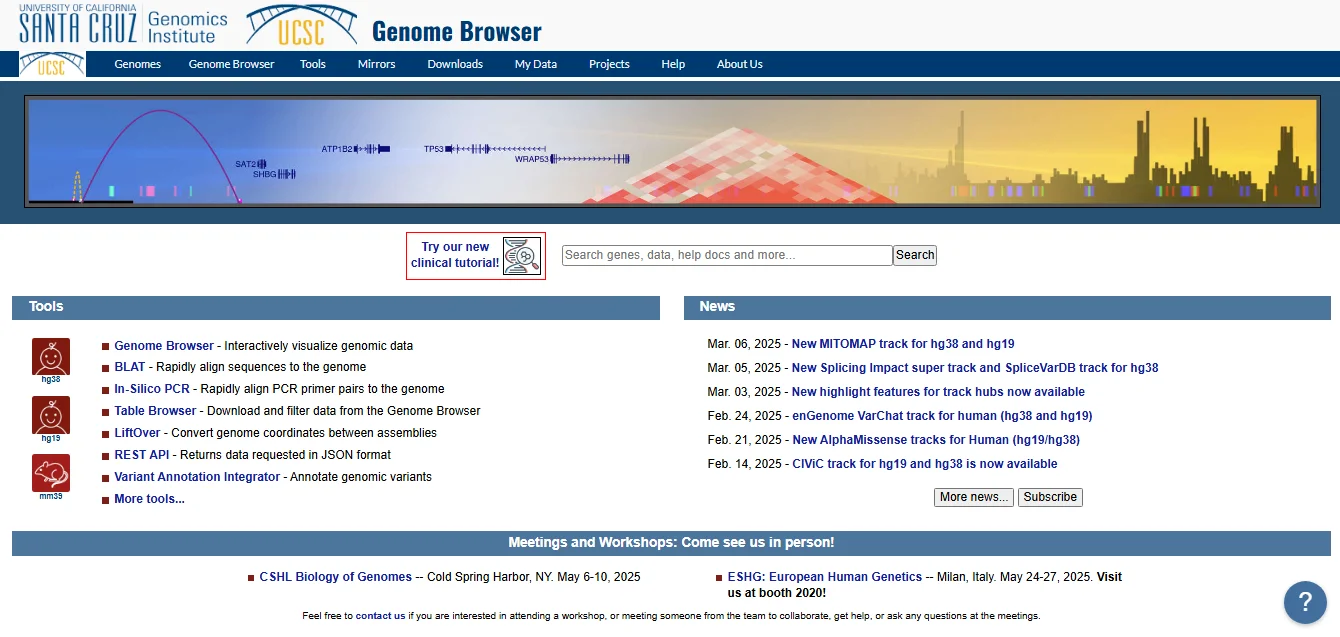Image resolution: width=1340 pixels, height=637 pixels.
Task: Expand the Downloads menu
Action: [x=455, y=64]
